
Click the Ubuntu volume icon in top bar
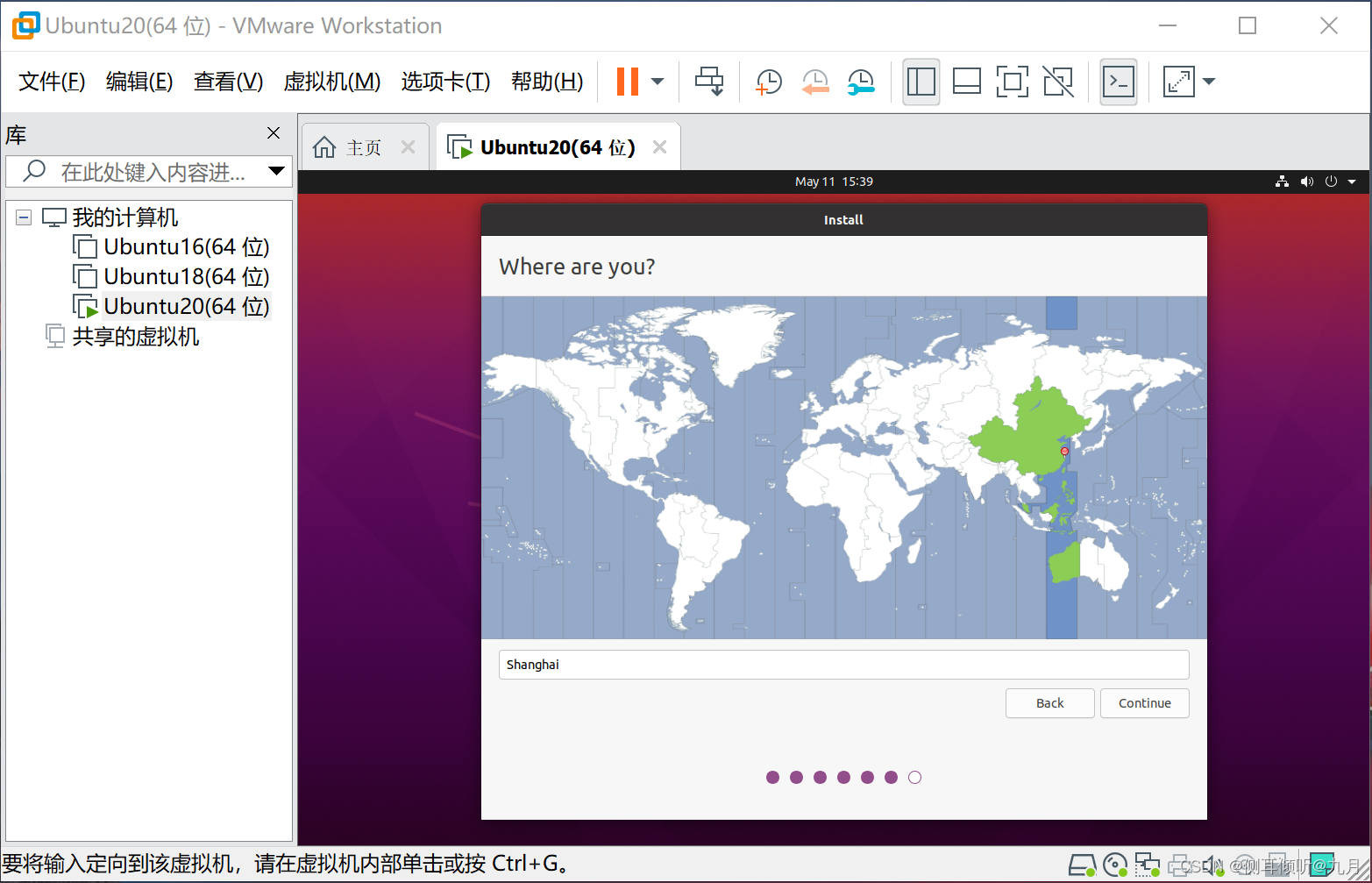point(1307,182)
